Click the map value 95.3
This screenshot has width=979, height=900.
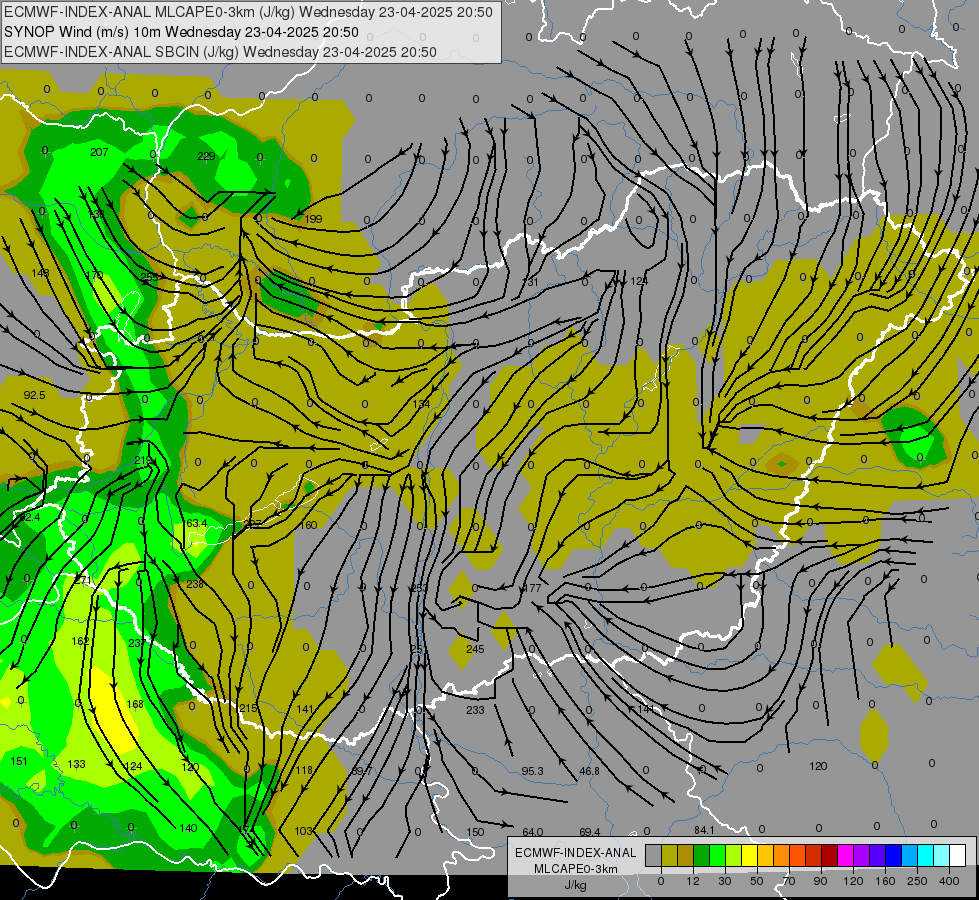pos(532,771)
